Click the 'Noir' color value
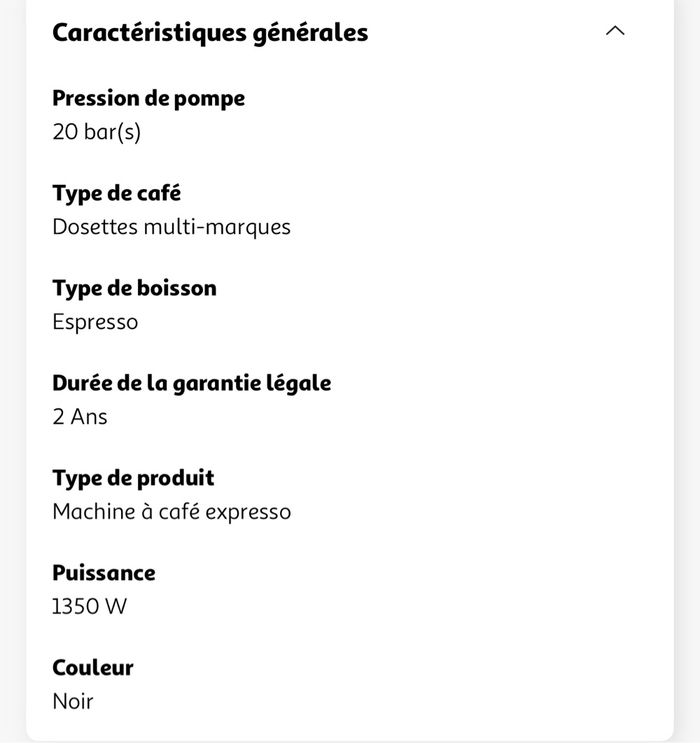The image size is (700, 743). point(72,701)
